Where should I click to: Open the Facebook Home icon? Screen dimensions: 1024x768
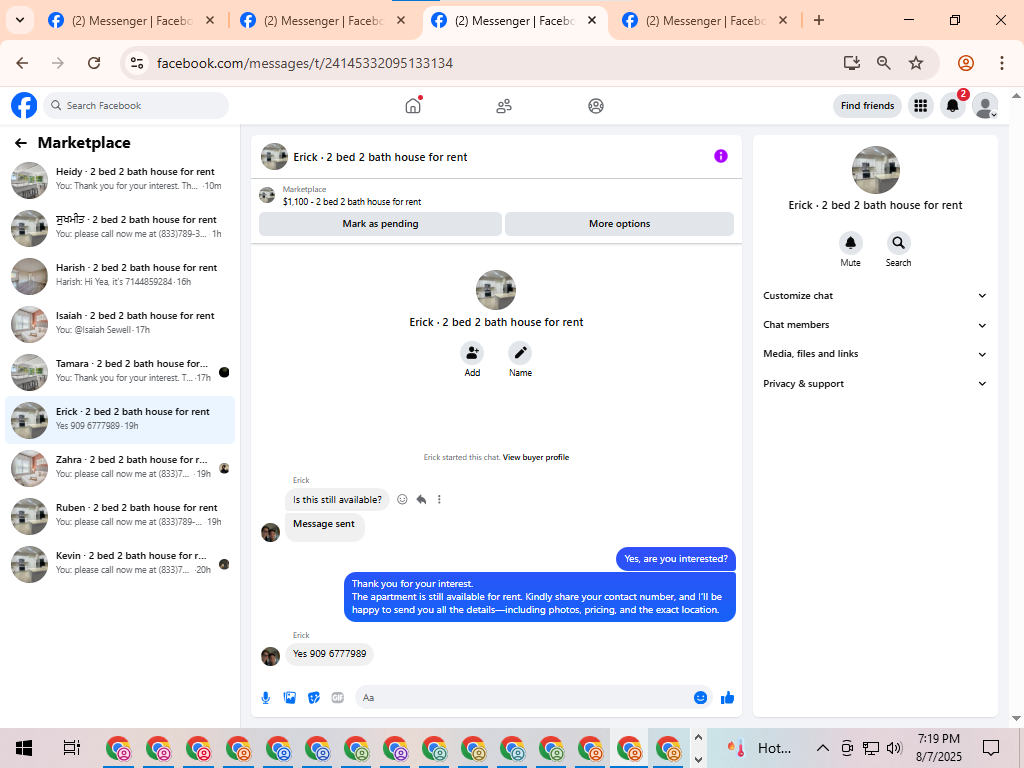413,106
